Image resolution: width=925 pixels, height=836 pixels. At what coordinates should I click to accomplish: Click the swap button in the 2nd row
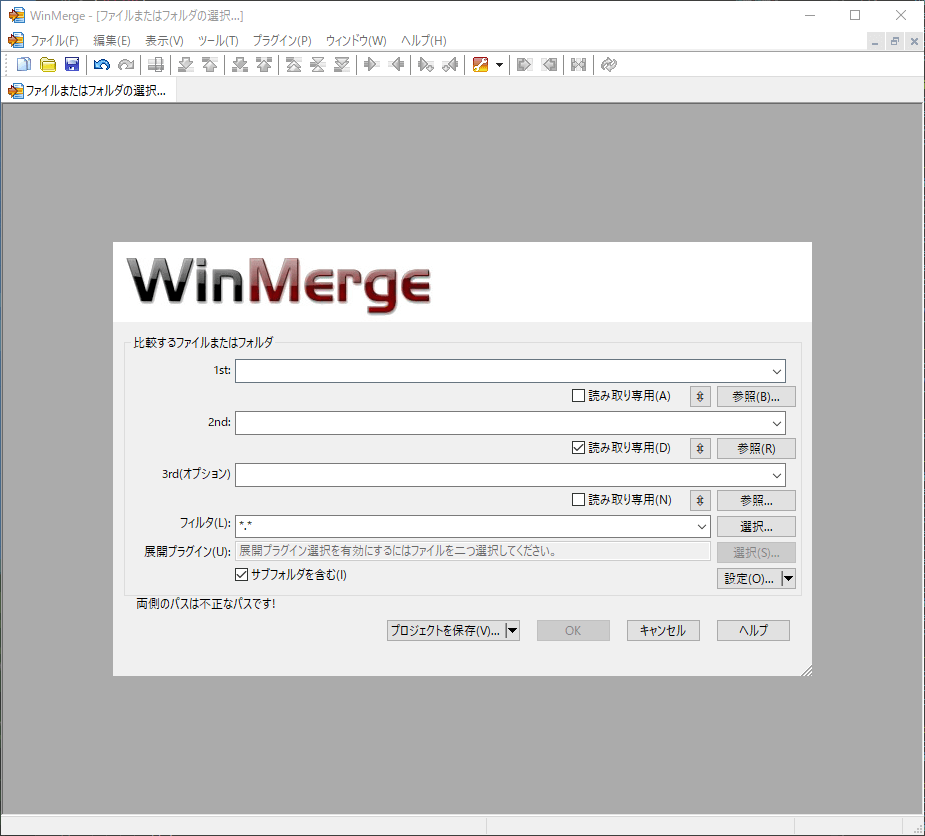coord(700,448)
